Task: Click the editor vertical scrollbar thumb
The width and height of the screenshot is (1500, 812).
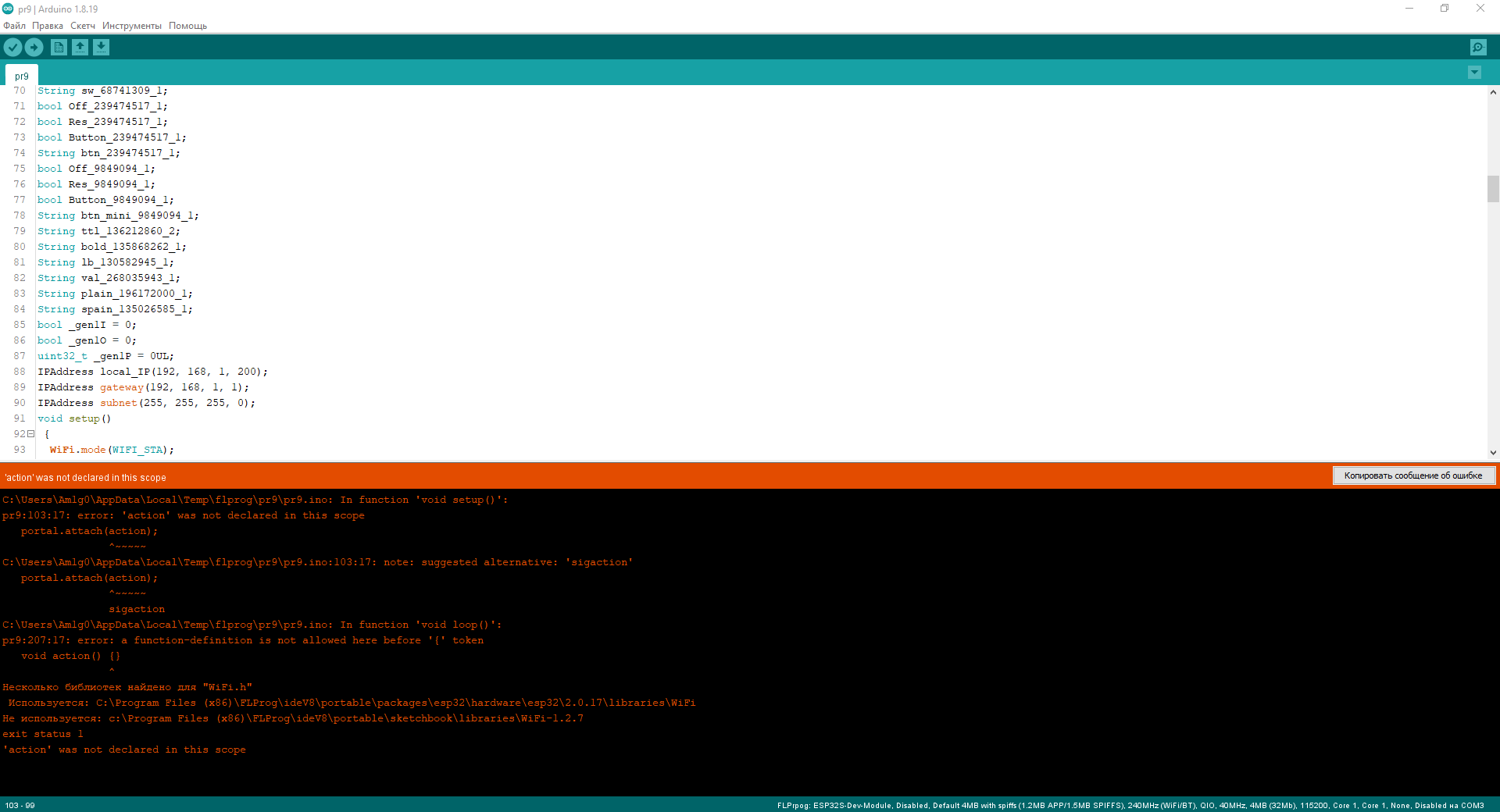Action: pyautogui.click(x=1493, y=189)
